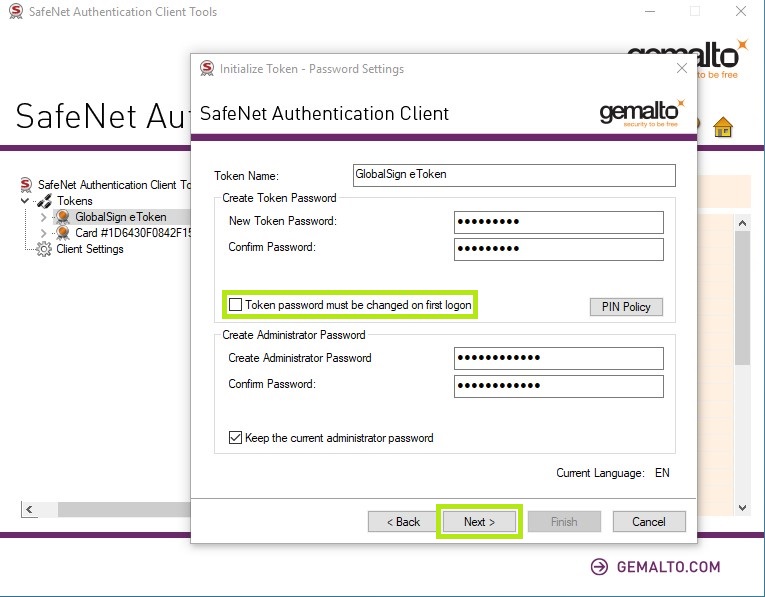
Task: Enable token password change on first logon
Action: tap(235, 305)
